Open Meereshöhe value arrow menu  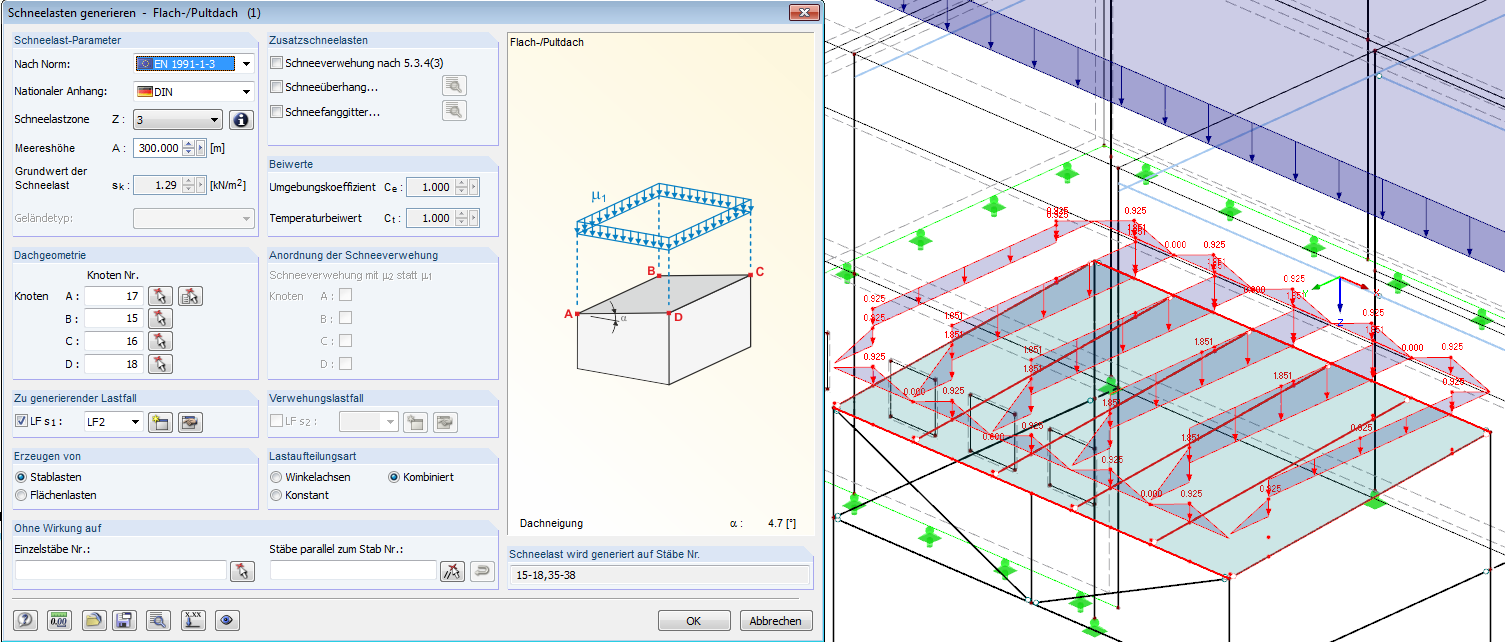click(200, 148)
